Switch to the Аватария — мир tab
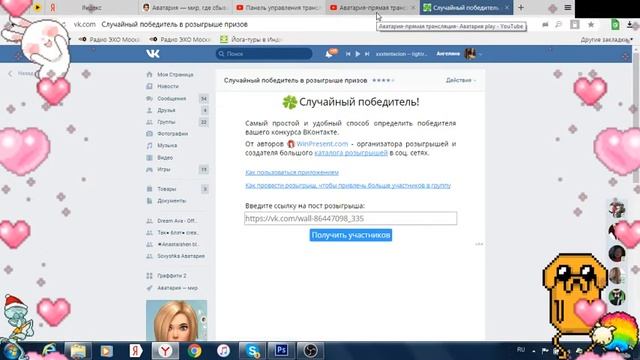This screenshot has height=360, width=640. pos(185,7)
